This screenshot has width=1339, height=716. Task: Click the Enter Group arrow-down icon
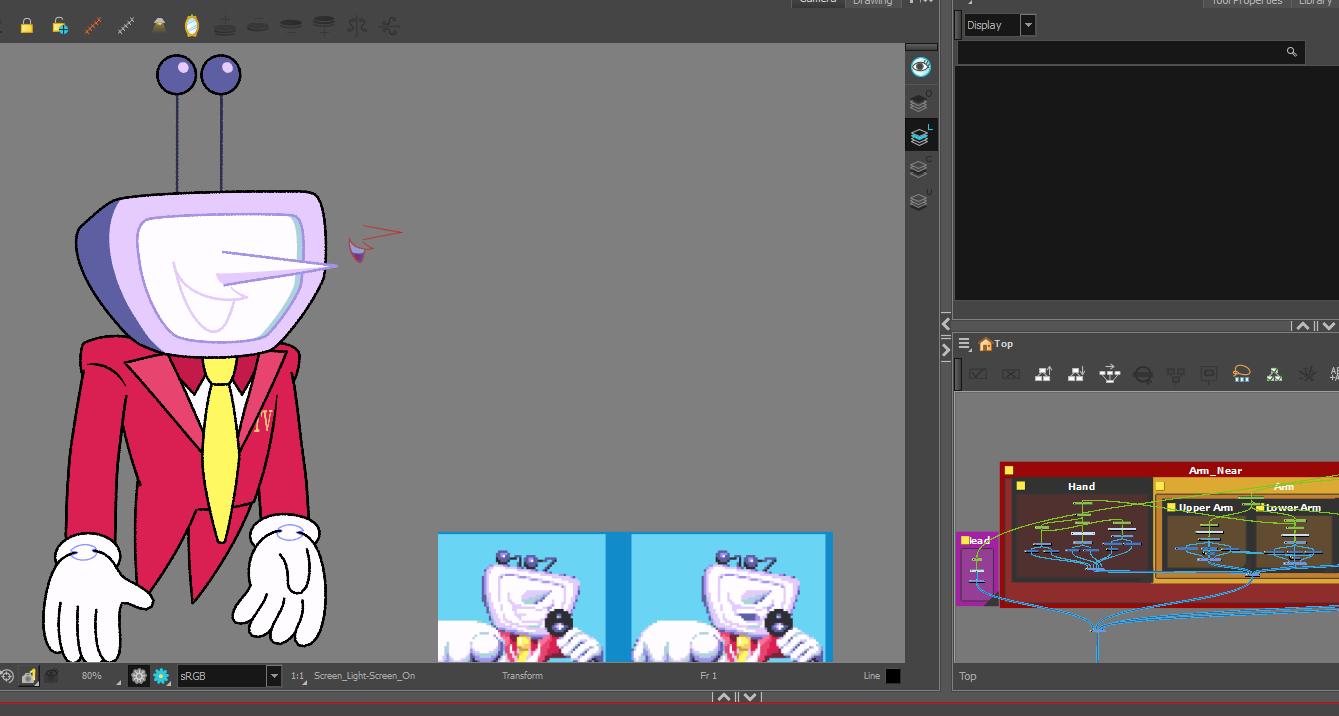click(1076, 374)
